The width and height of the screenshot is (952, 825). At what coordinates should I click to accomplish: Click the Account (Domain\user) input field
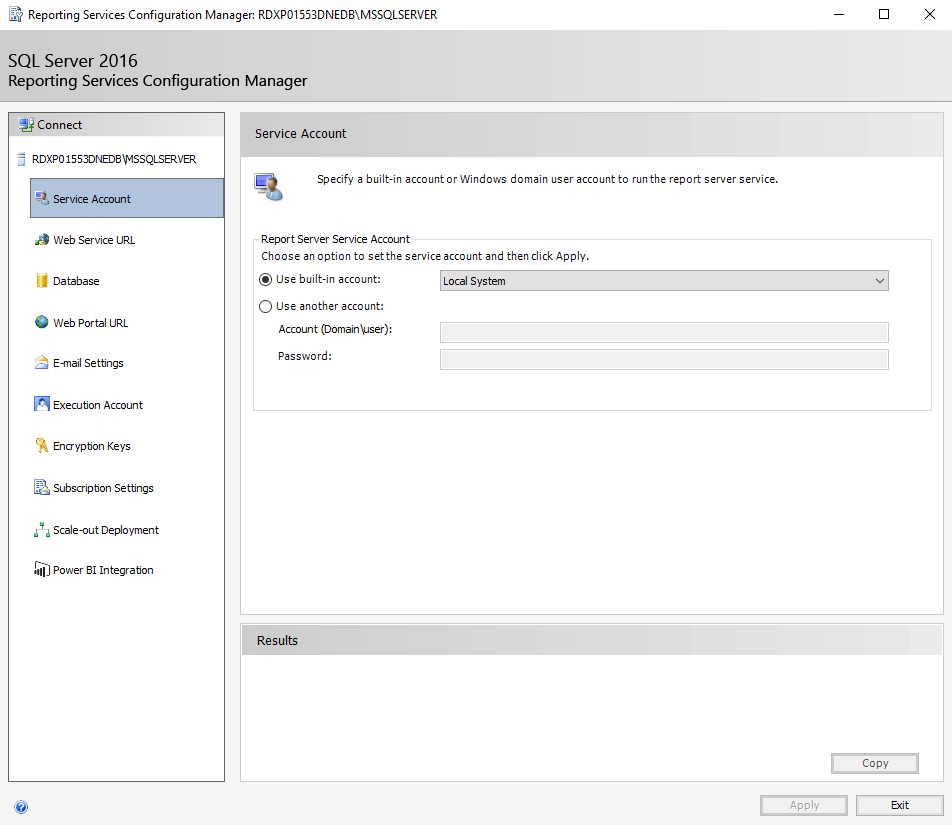point(664,332)
